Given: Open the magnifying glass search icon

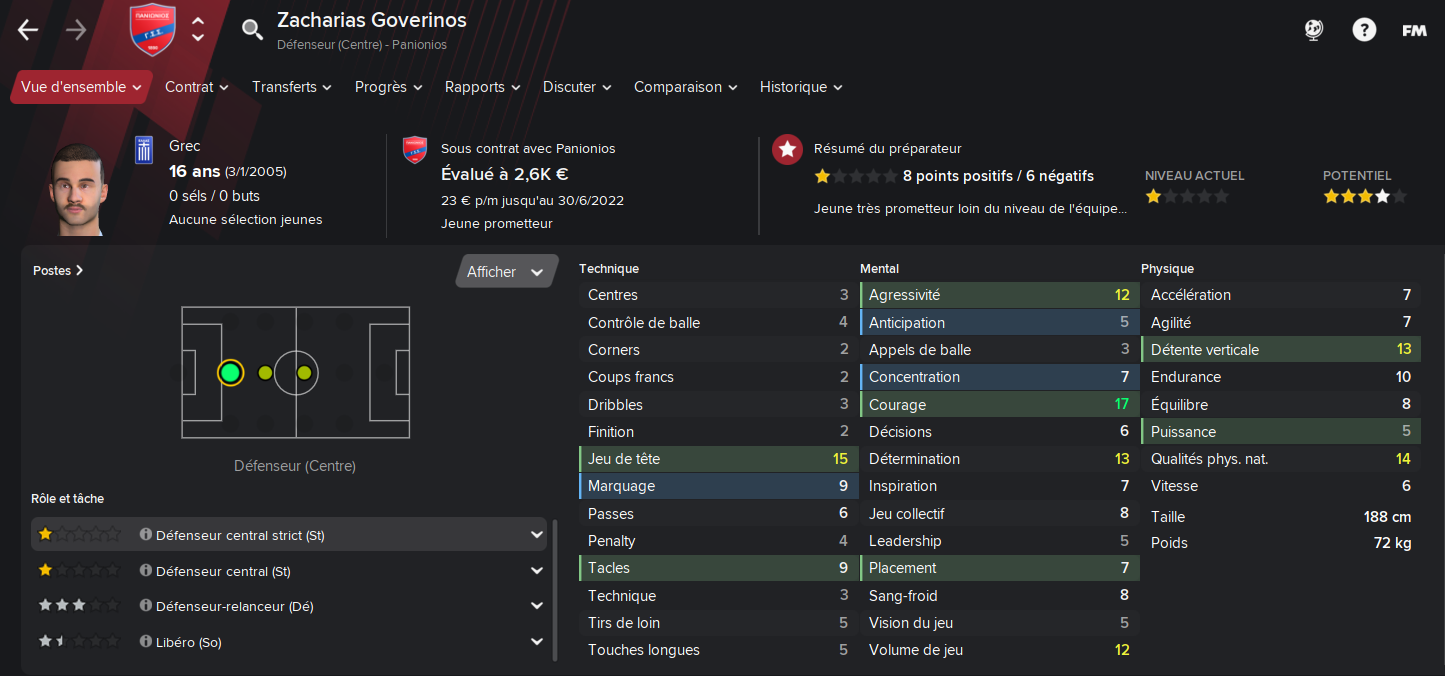Looking at the screenshot, I should pos(252,29).
